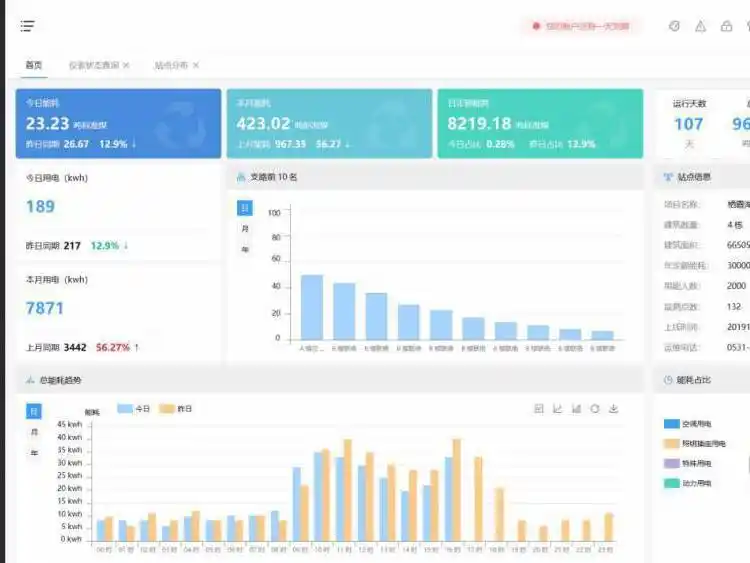
Task: Click the red account expiry notice banner
Action: pos(581,26)
